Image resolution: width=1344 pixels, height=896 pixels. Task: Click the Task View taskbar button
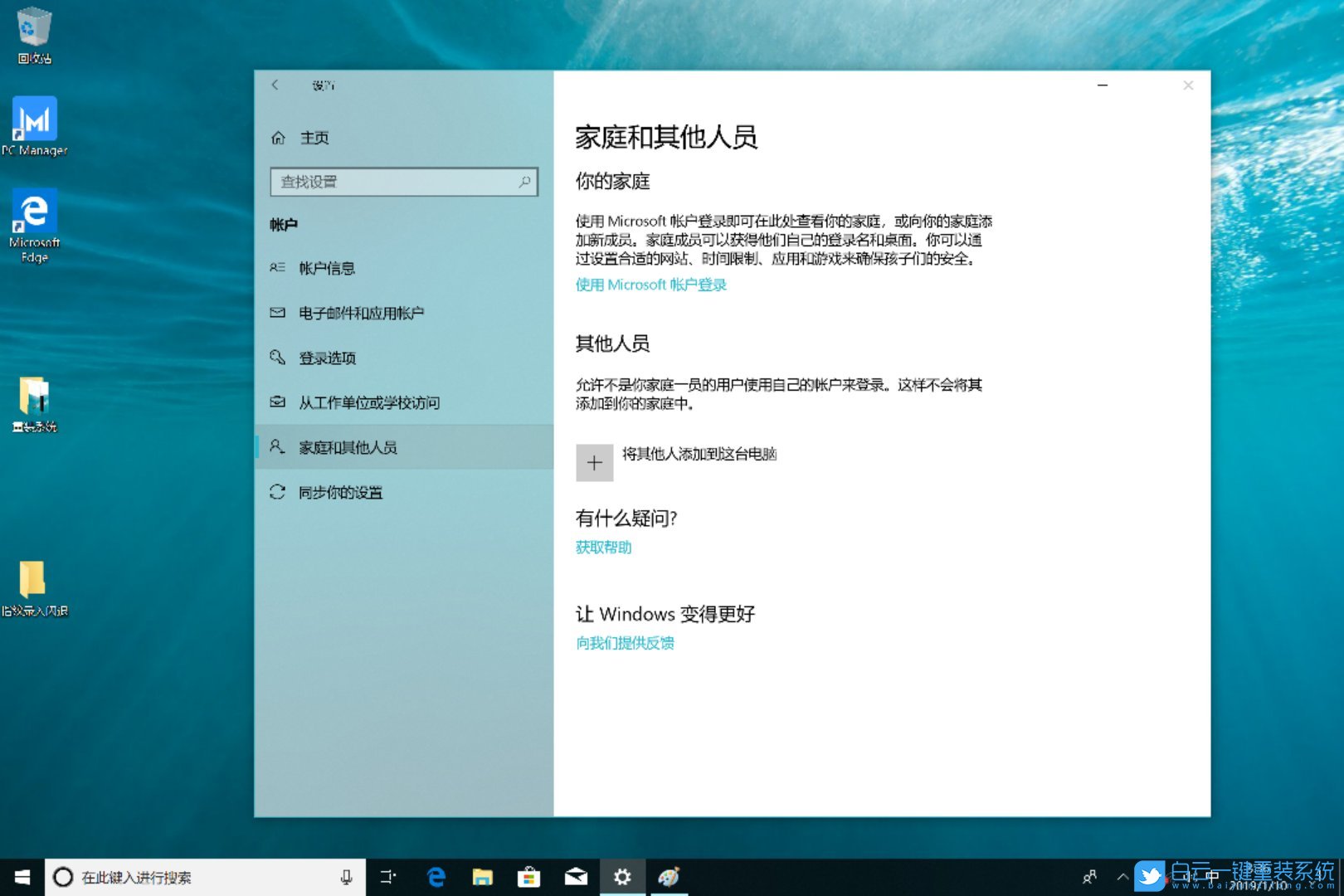pos(387,877)
